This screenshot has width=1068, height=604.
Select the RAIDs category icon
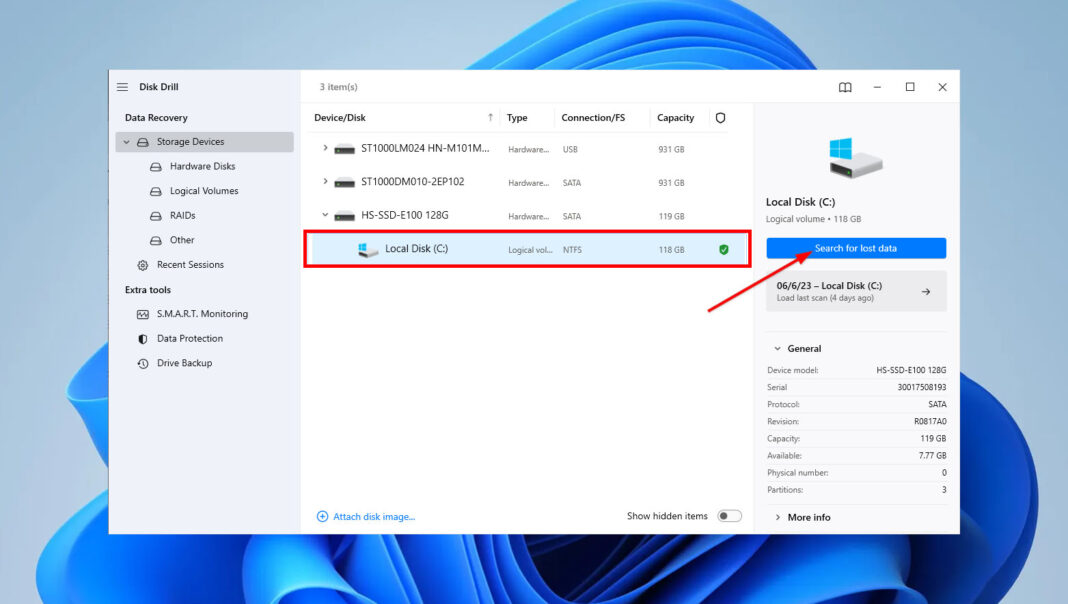pyautogui.click(x=155, y=215)
